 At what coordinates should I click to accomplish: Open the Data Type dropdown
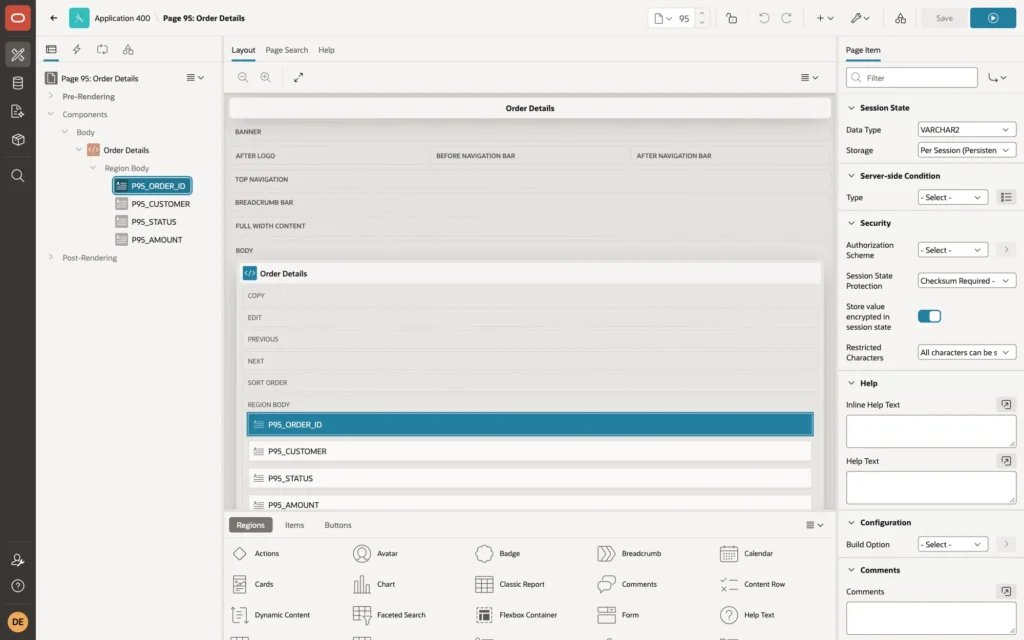[x=967, y=129]
